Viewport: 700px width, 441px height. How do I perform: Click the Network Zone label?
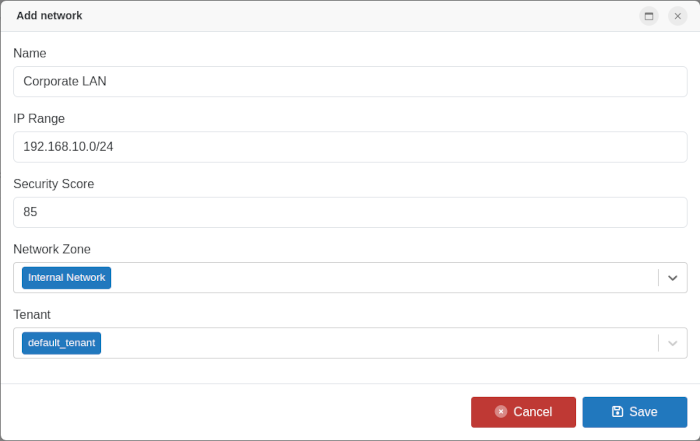(52, 249)
